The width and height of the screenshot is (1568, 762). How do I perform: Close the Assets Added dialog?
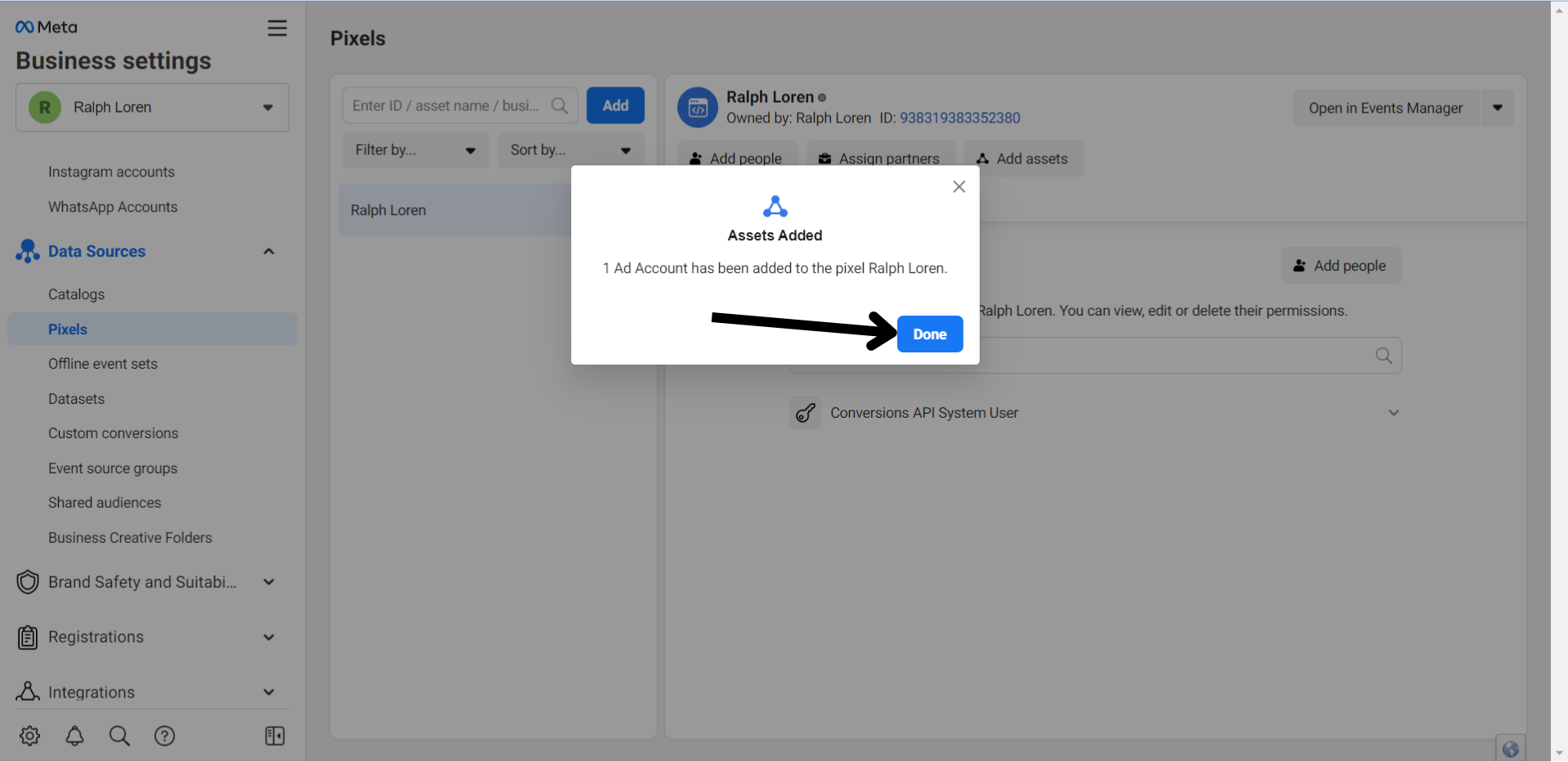(959, 186)
